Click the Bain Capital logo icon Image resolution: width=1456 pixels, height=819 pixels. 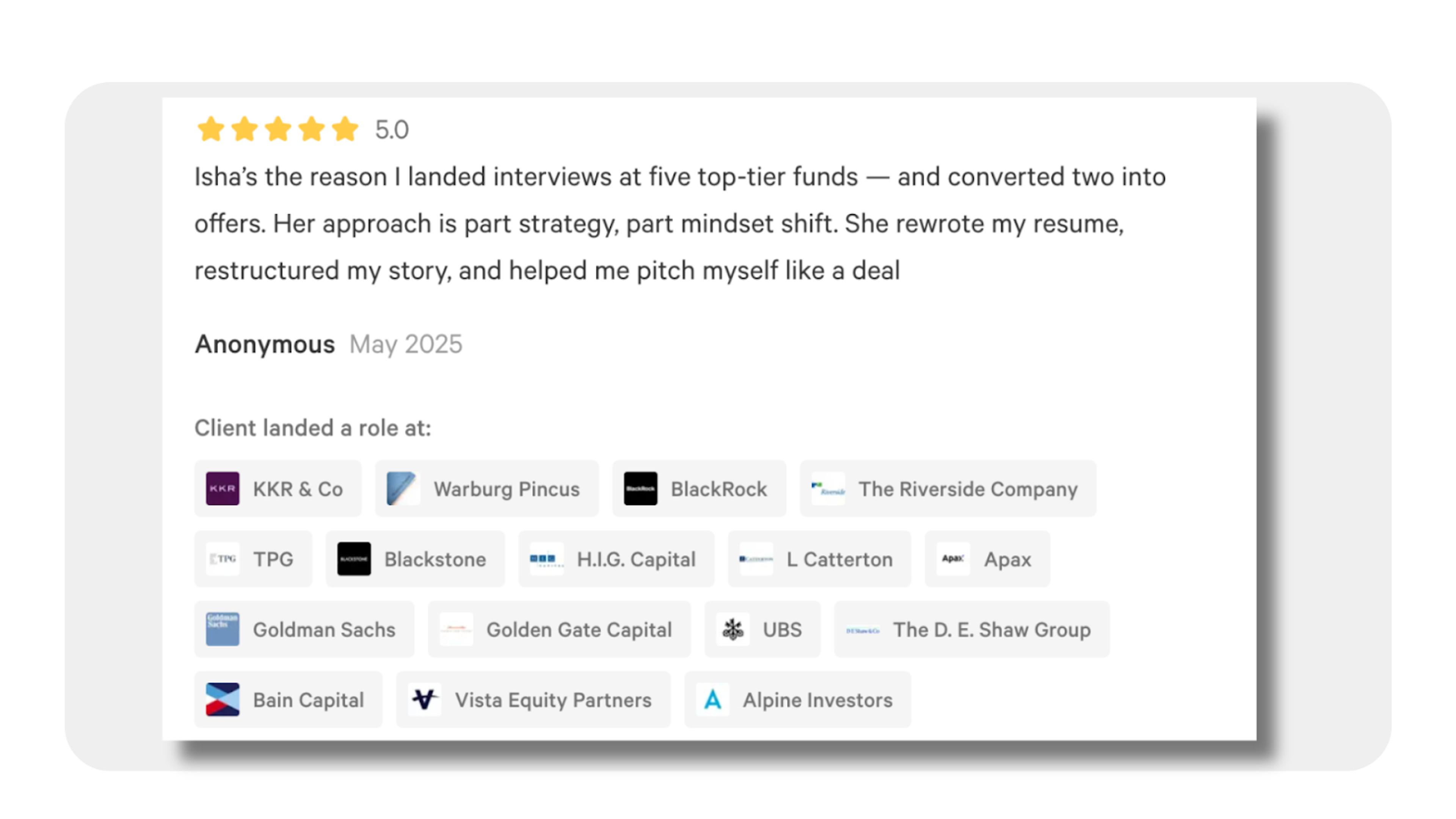(222, 699)
